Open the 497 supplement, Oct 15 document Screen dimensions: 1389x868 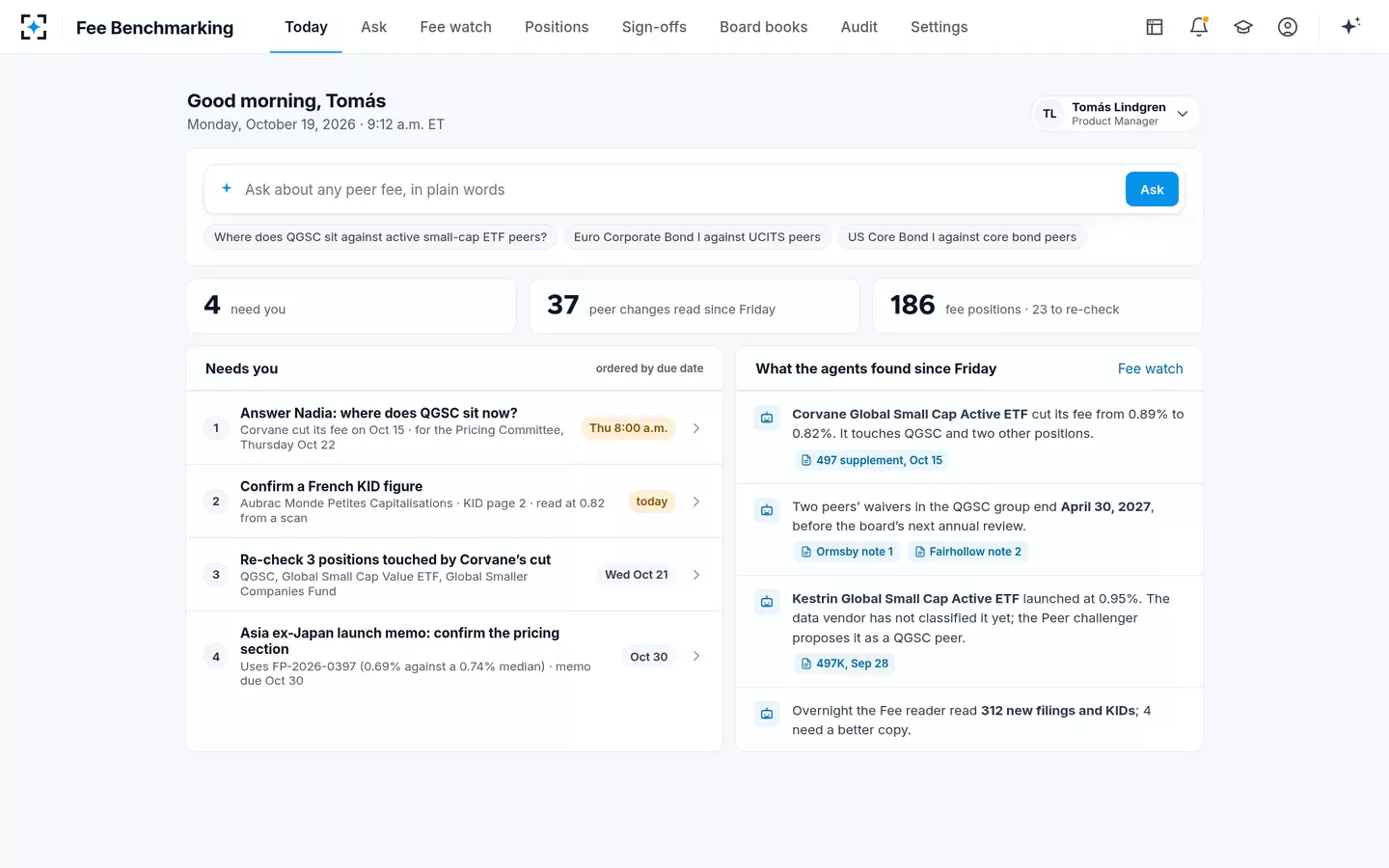coord(871,460)
